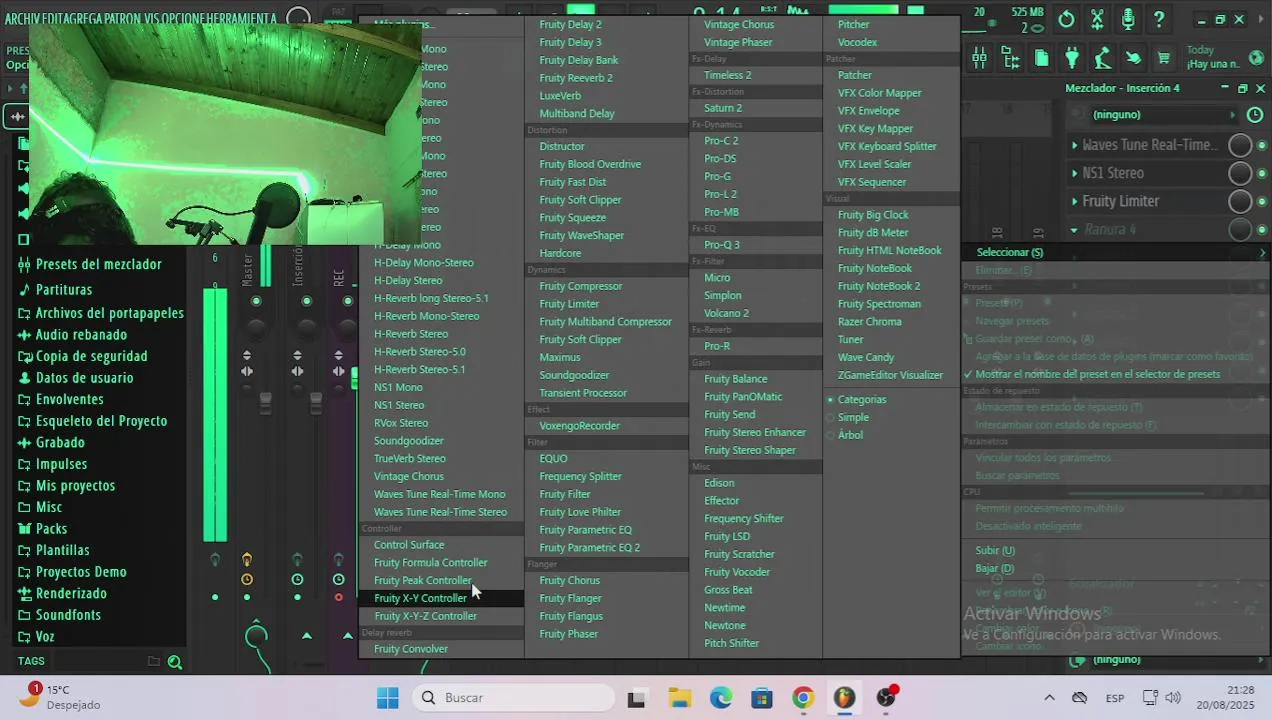Expand the NS1 Stereo slot arrow
This screenshot has height=720, width=1272.
click(1074, 174)
